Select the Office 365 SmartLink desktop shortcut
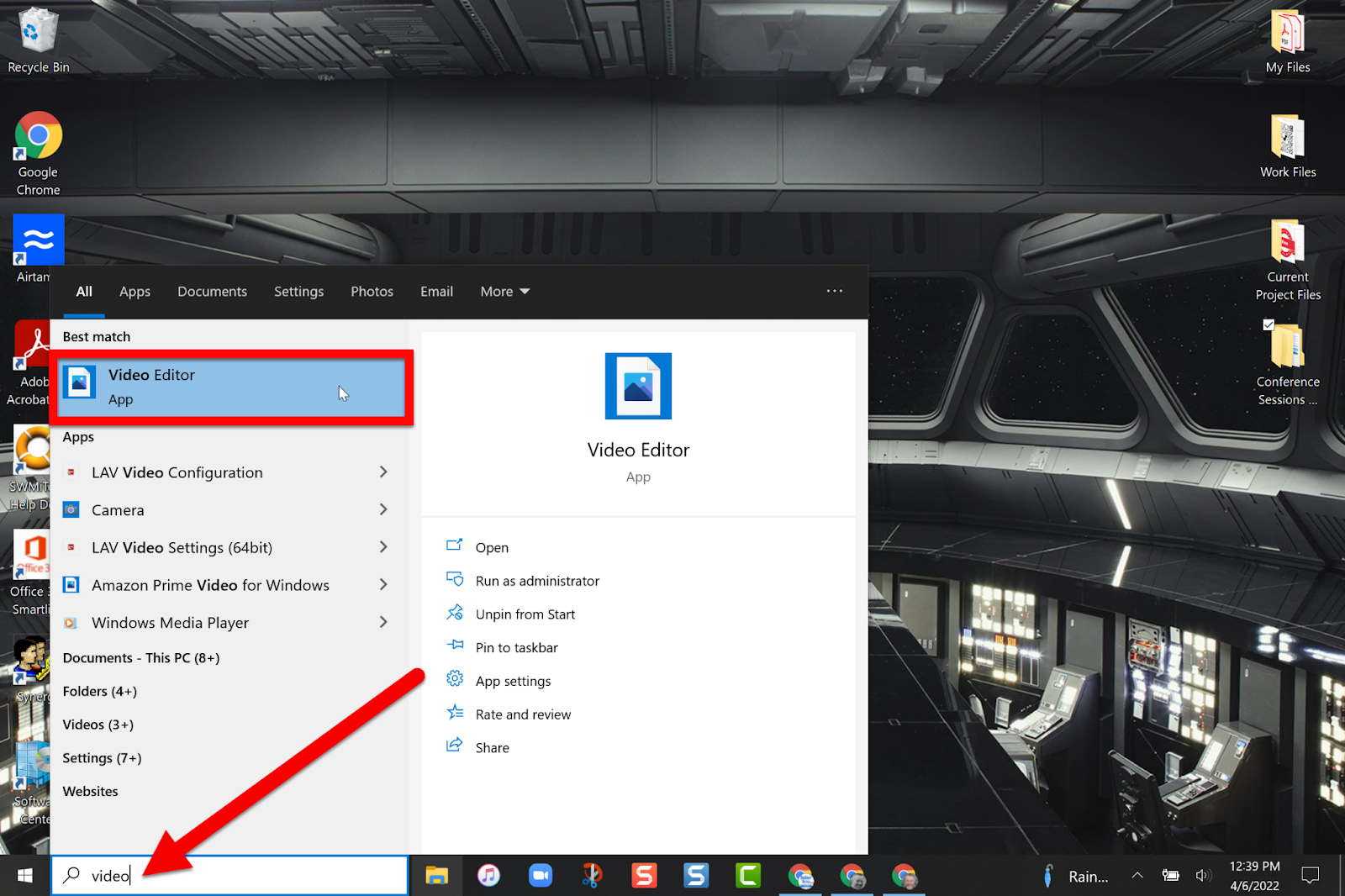Viewport: 1345px width, 896px height. [30, 574]
